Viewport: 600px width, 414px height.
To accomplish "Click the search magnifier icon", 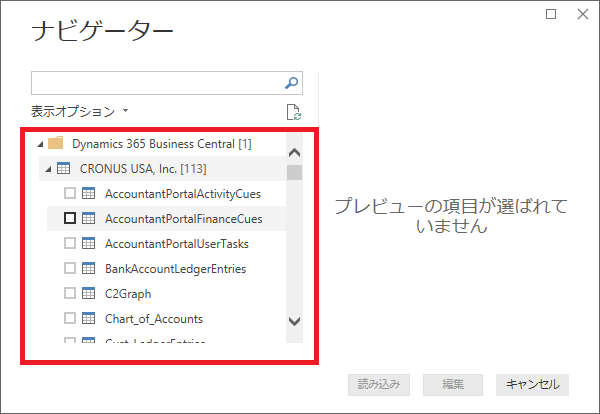I will pyautogui.click(x=292, y=83).
